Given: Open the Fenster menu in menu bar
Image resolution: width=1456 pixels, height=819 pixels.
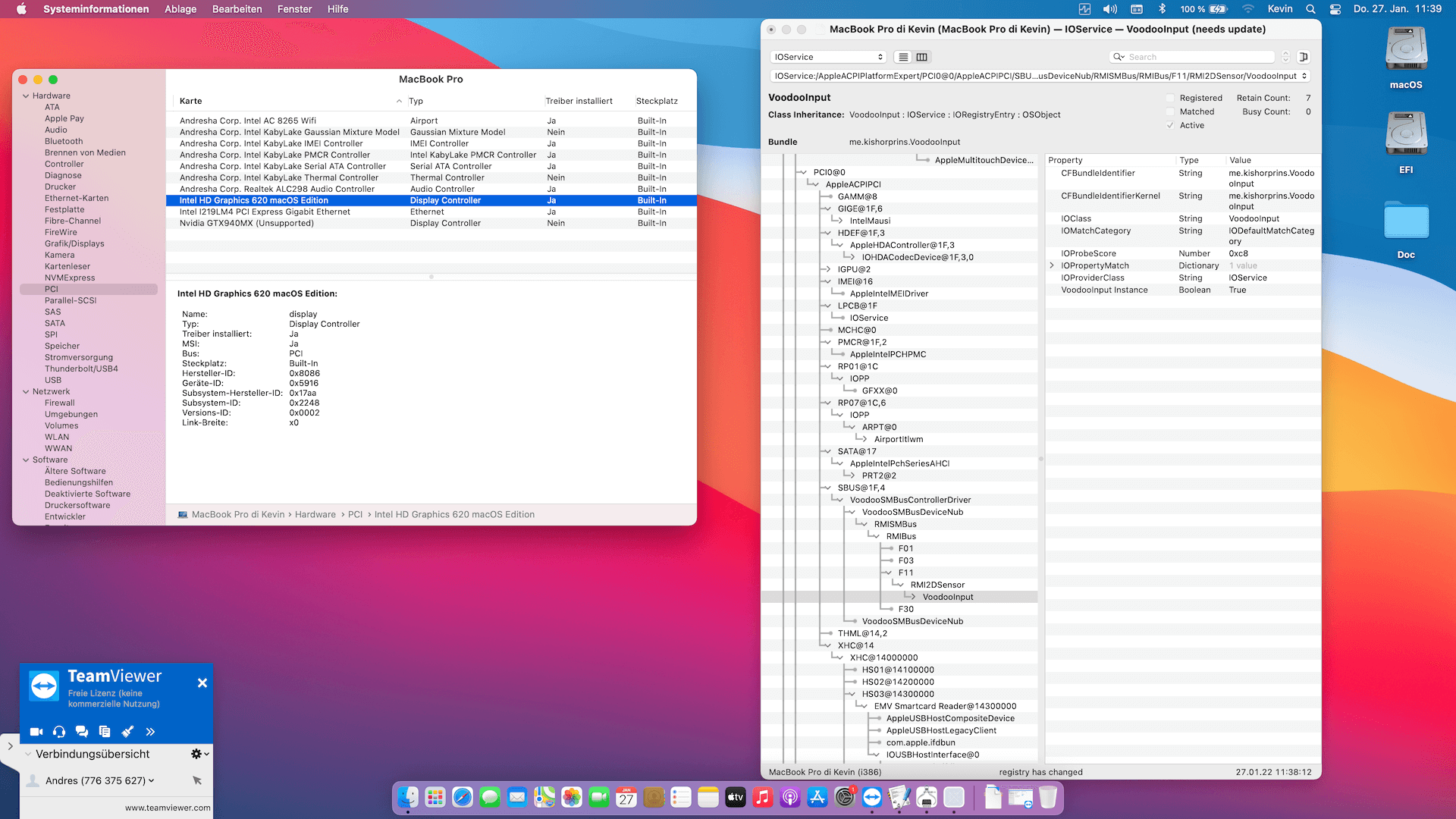Looking at the screenshot, I should coord(294,9).
